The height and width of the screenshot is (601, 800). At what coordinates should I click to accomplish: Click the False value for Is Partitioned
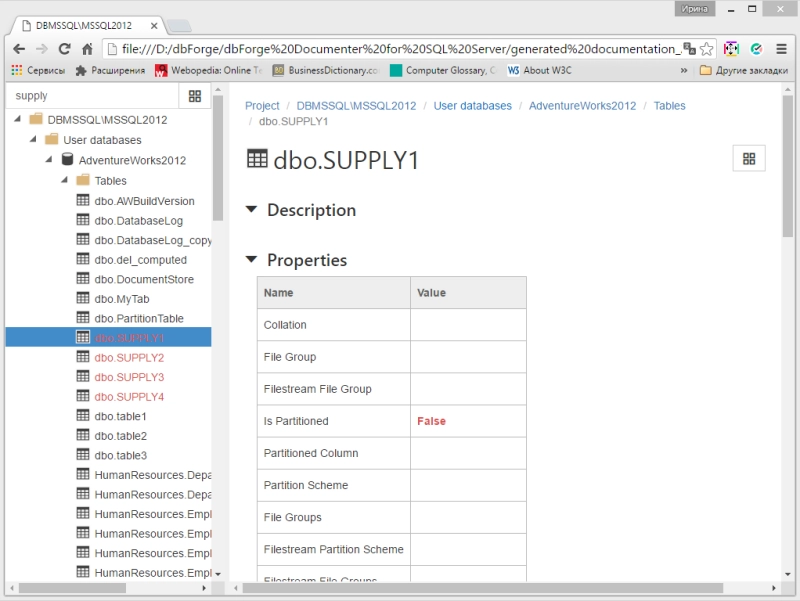click(431, 421)
